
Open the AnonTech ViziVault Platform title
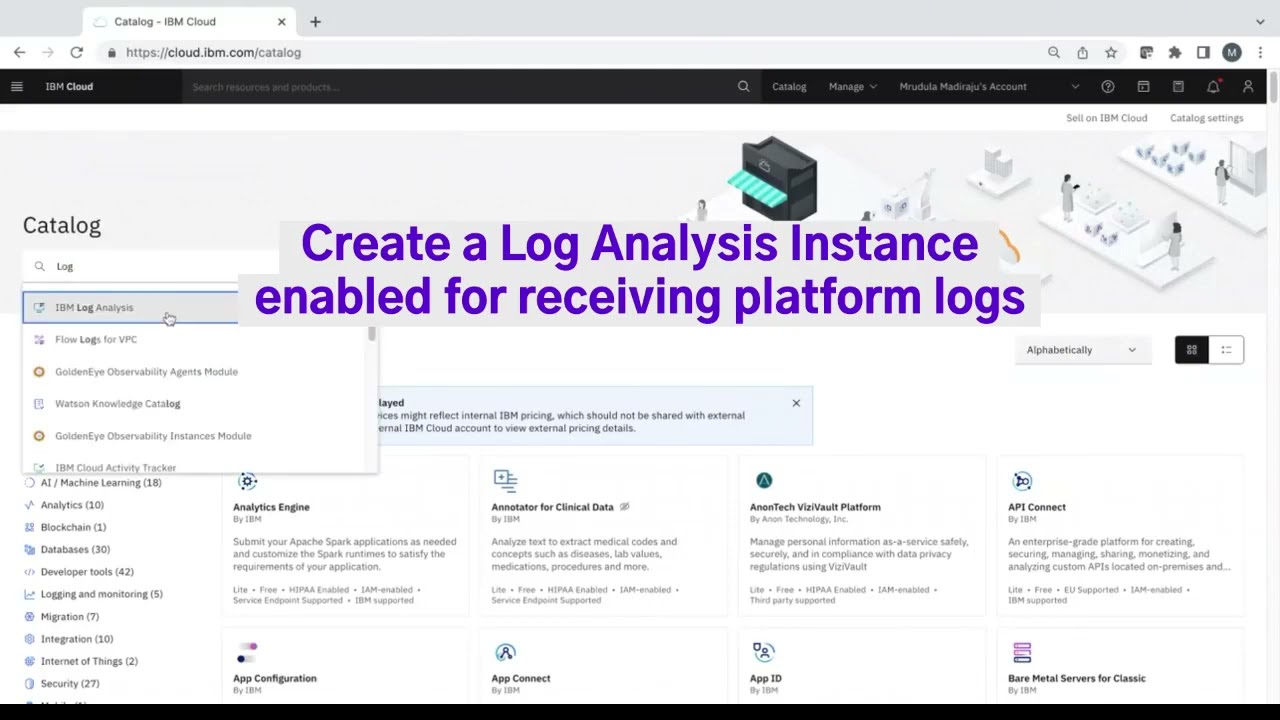[x=815, y=507]
